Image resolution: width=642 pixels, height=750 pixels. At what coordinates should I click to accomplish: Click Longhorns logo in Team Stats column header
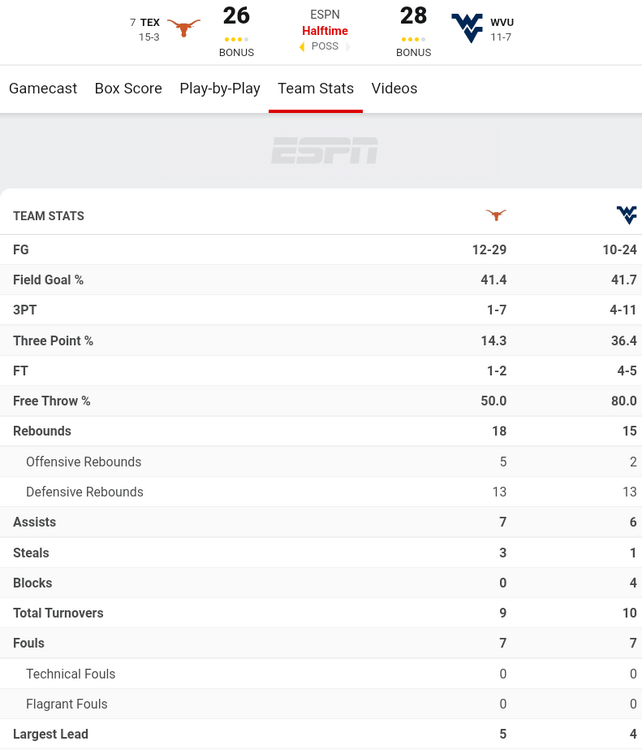tap(496, 215)
